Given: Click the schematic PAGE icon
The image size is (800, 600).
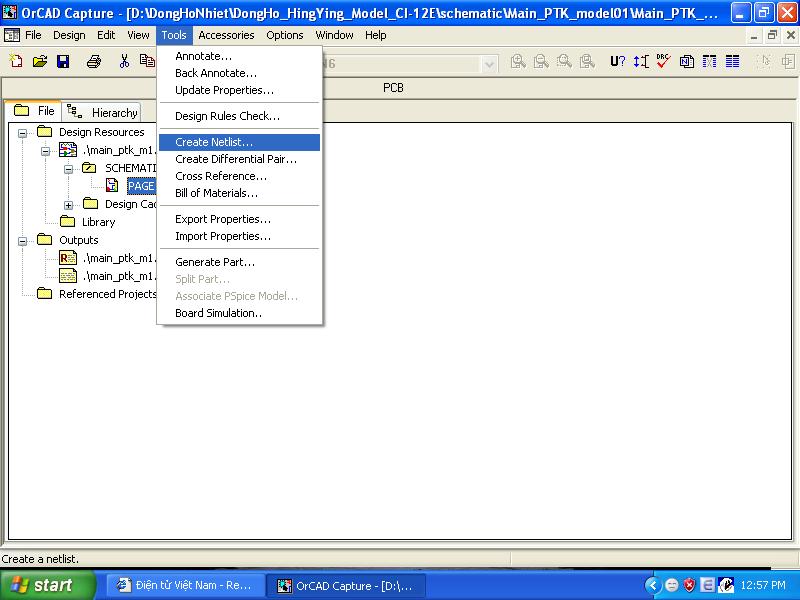Looking at the screenshot, I should pos(112,185).
